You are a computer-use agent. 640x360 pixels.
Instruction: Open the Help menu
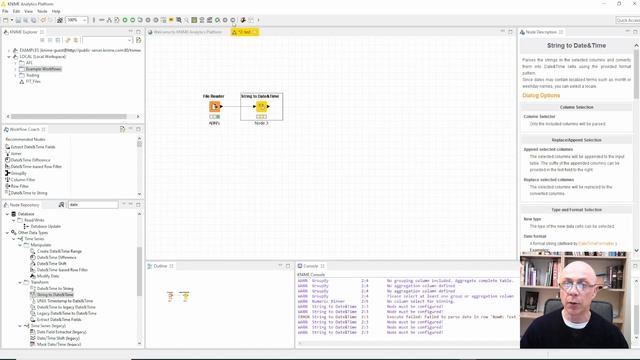tap(56, 11)
